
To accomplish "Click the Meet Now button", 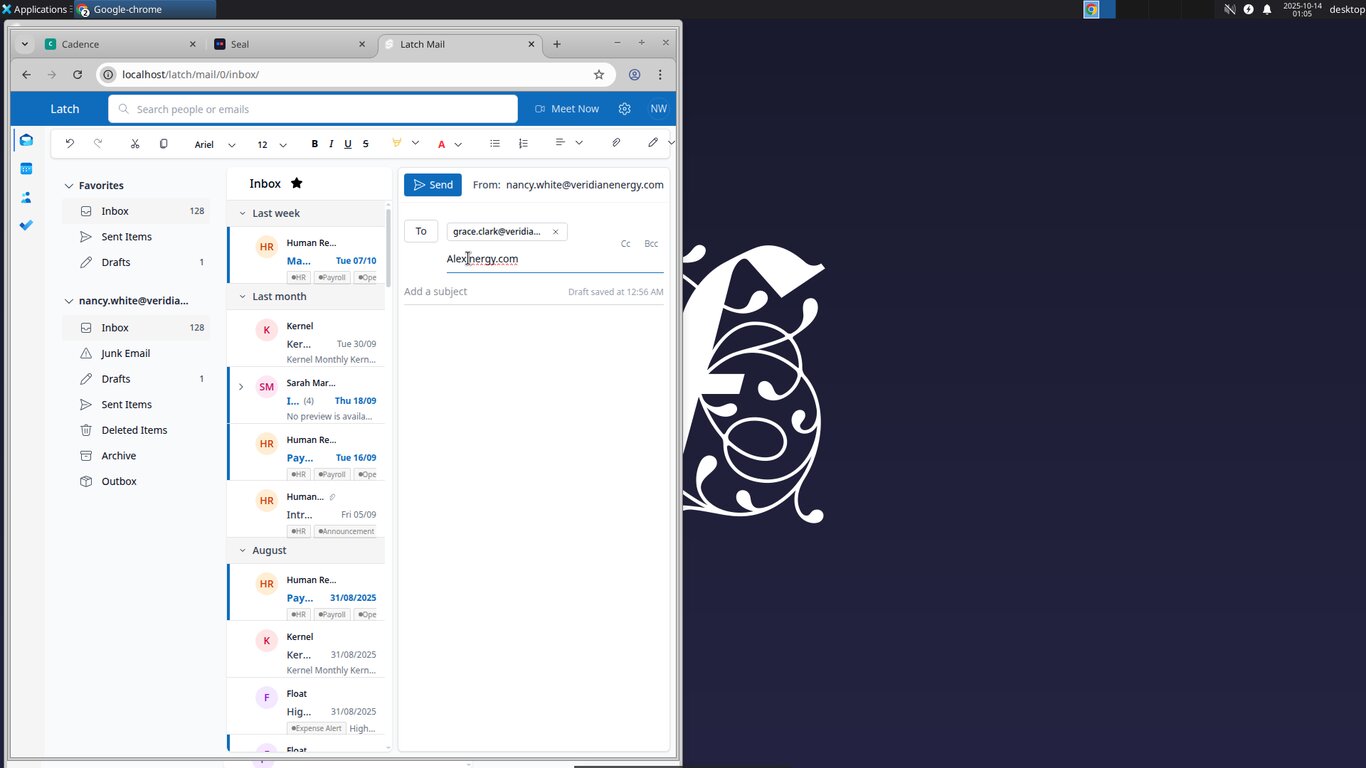I will click(567, 109).
